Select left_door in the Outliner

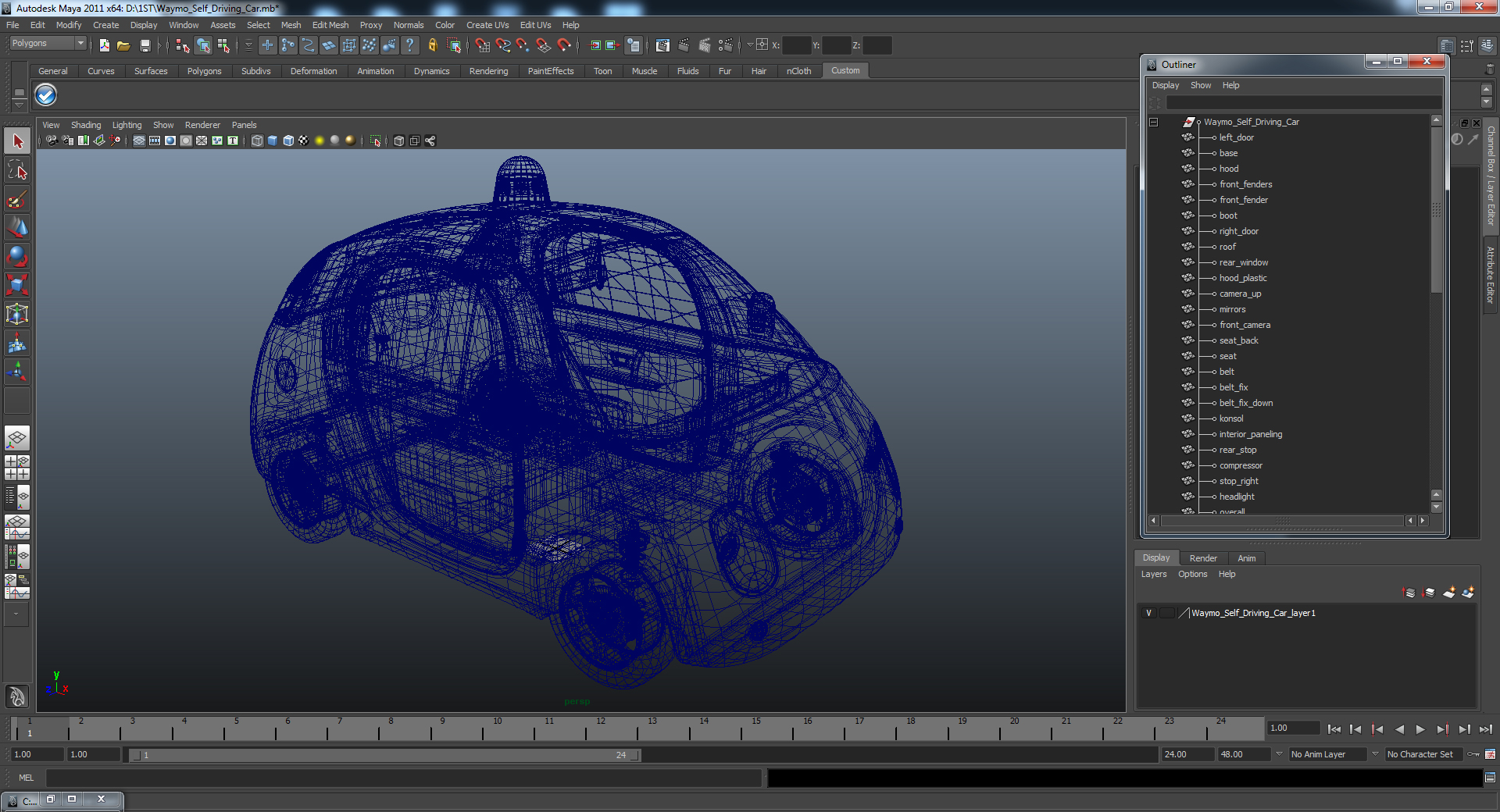point(1236,137)
